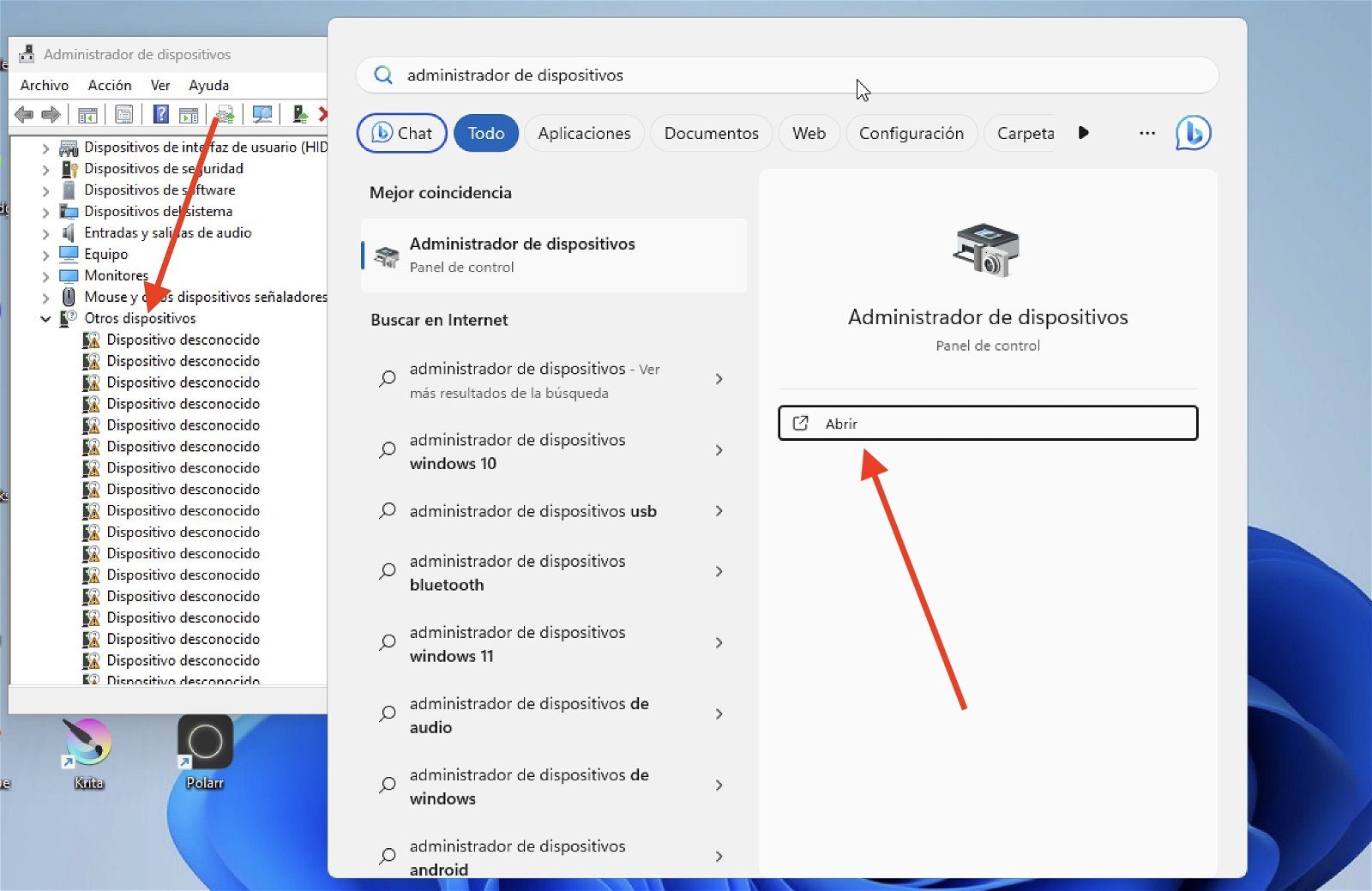Expand arrow for 'de audio' suggestion
The width and height of the screenshot is (1372, 891).
pos(719,714)
